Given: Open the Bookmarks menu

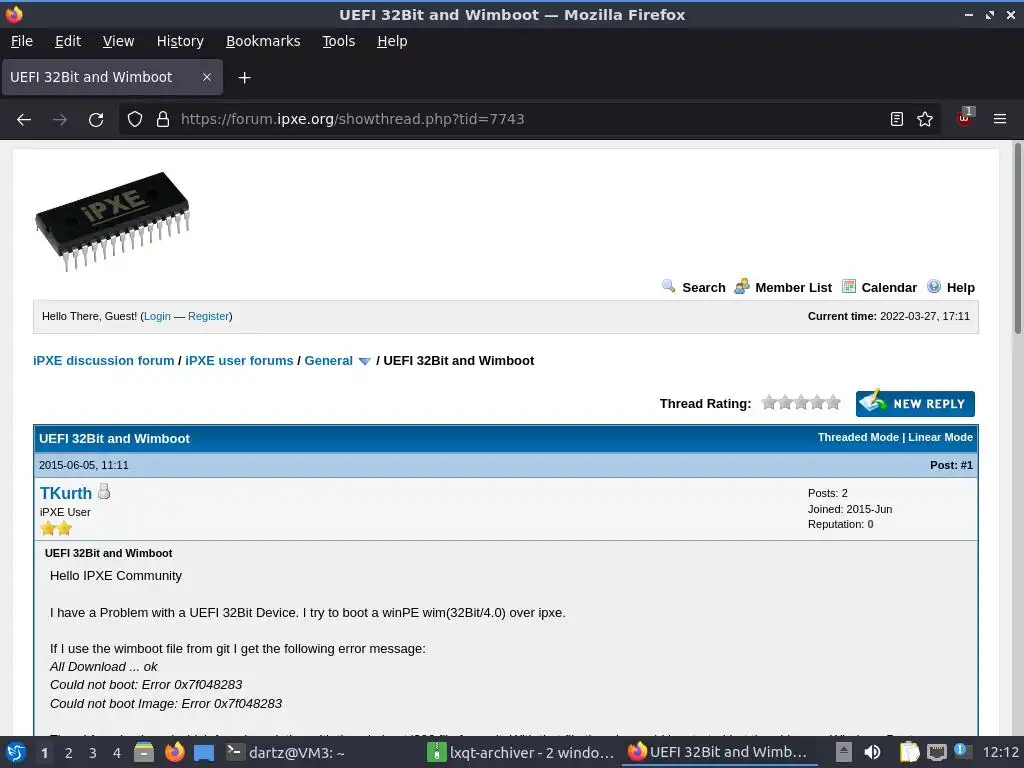Looking at the screenshot, I should [263, 41].
